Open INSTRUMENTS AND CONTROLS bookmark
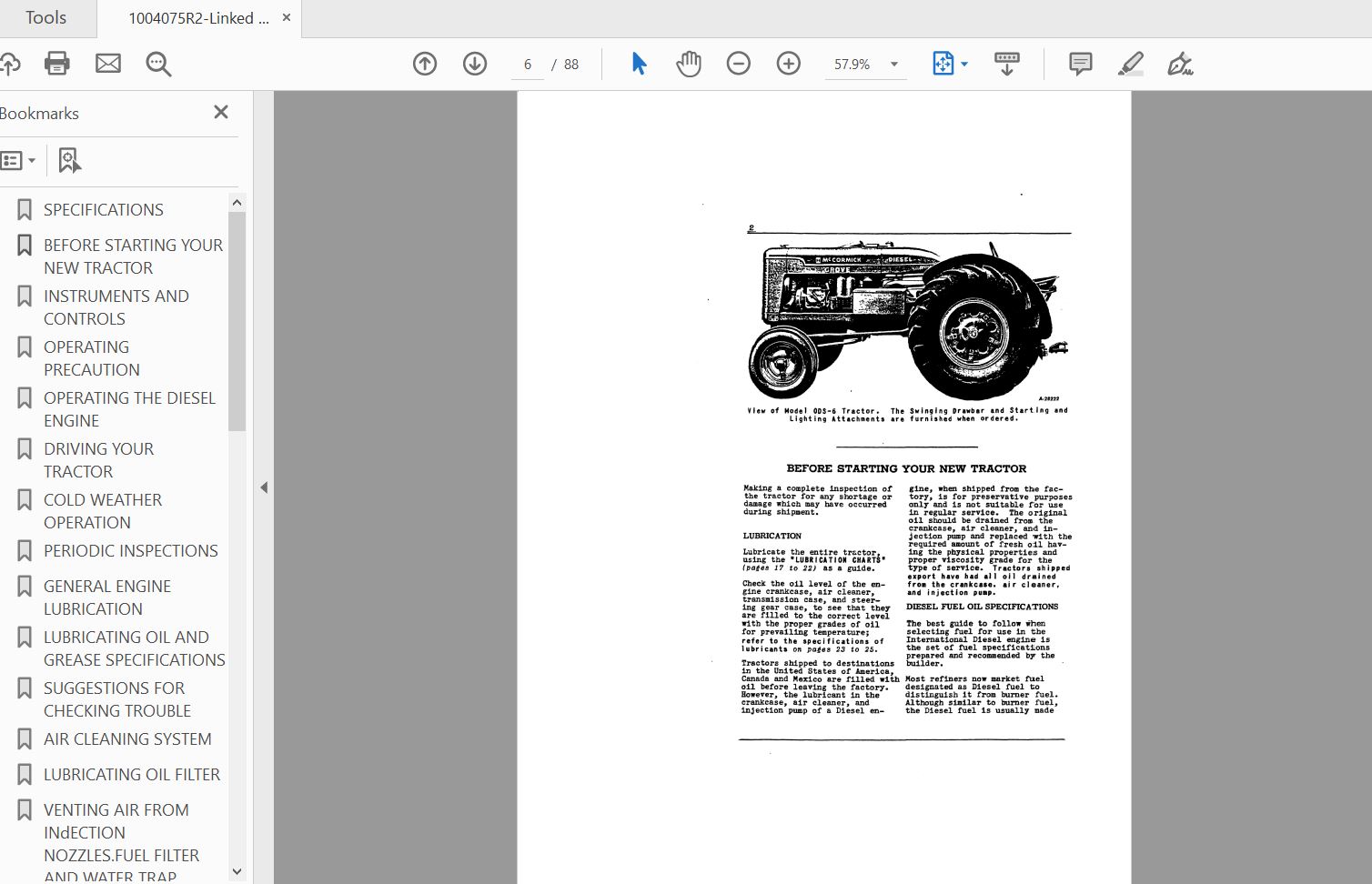This screenshot has width=1372, height=884. click(x=116, y=307)
